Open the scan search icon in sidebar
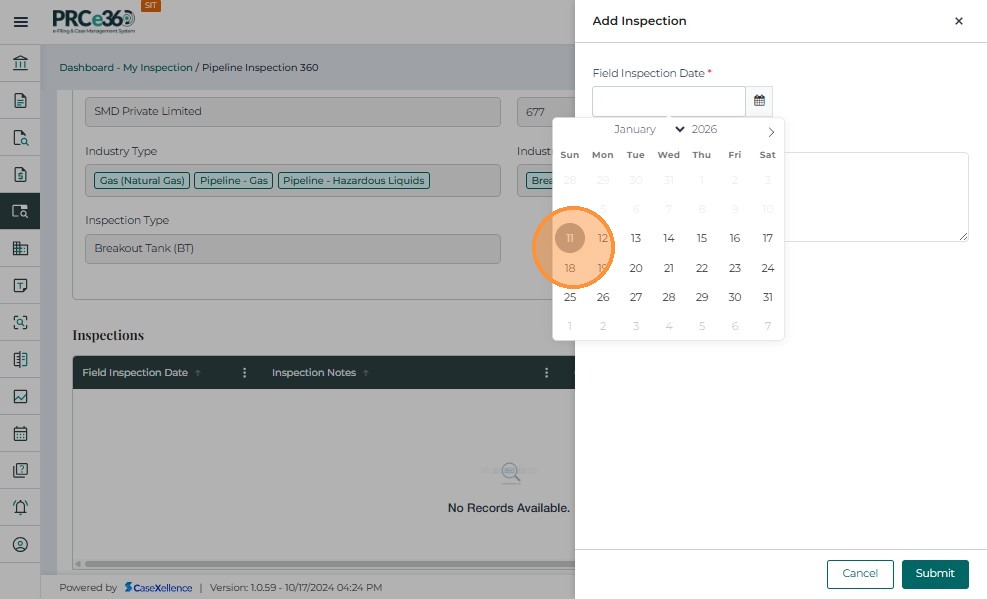The height and width of the screenshot is (599, 987). [x=20, y=322]
